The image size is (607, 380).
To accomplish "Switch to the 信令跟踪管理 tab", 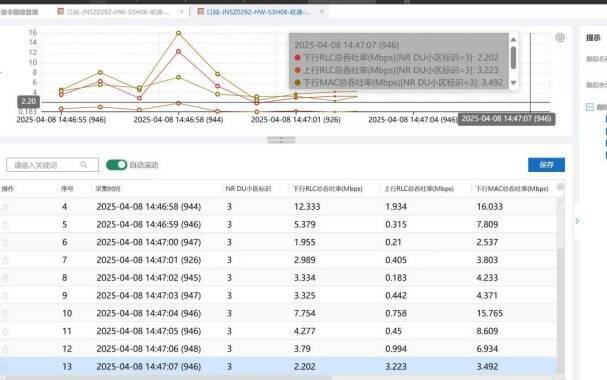I will [19, 12].
